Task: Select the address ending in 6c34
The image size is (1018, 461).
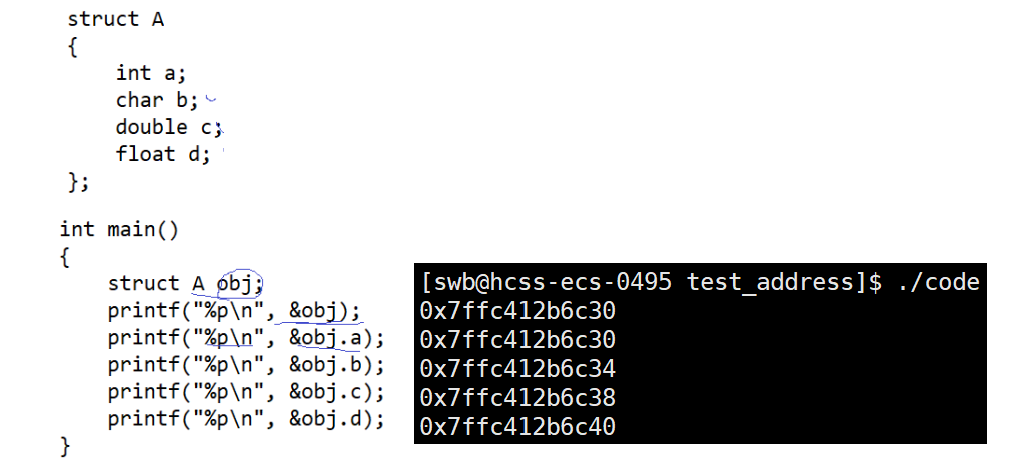Action: point(517,369)
